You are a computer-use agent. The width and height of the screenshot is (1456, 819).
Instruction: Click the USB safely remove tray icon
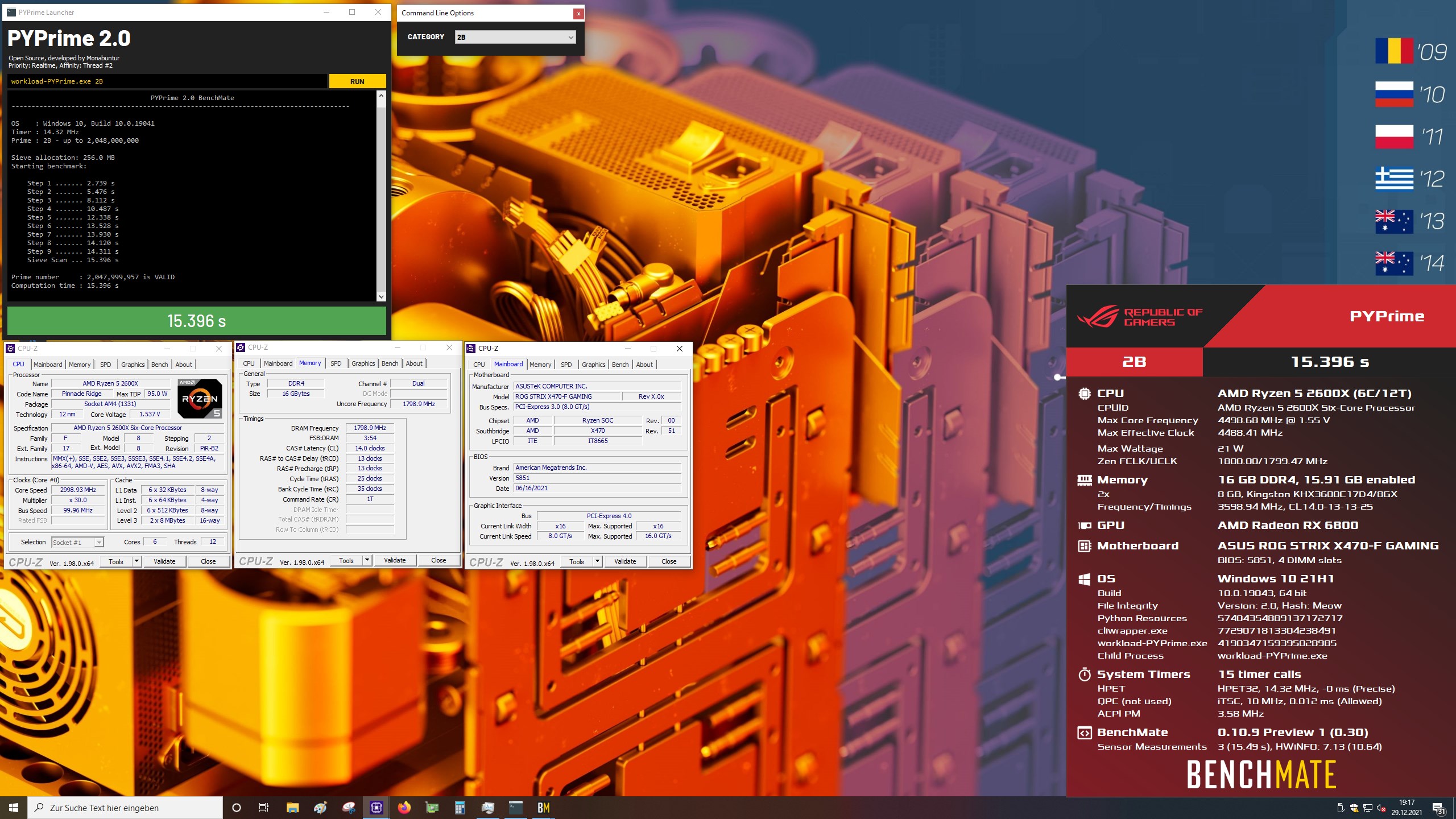click(x=1340, y=808)
